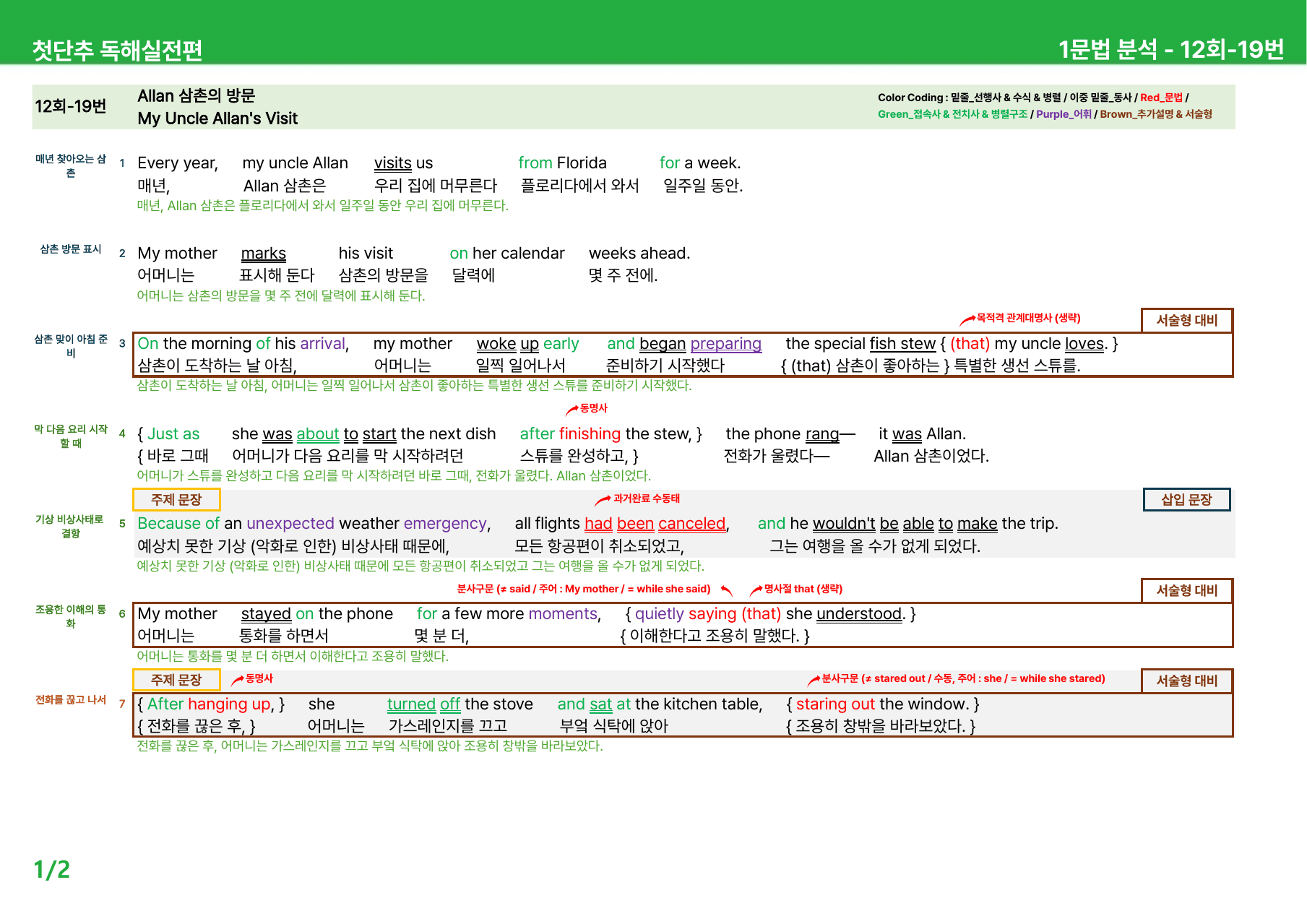Screen dimensions: 1307x924
Task: Click the '서술형 대비' box above sentence 3
Action: pos(1186,320)
